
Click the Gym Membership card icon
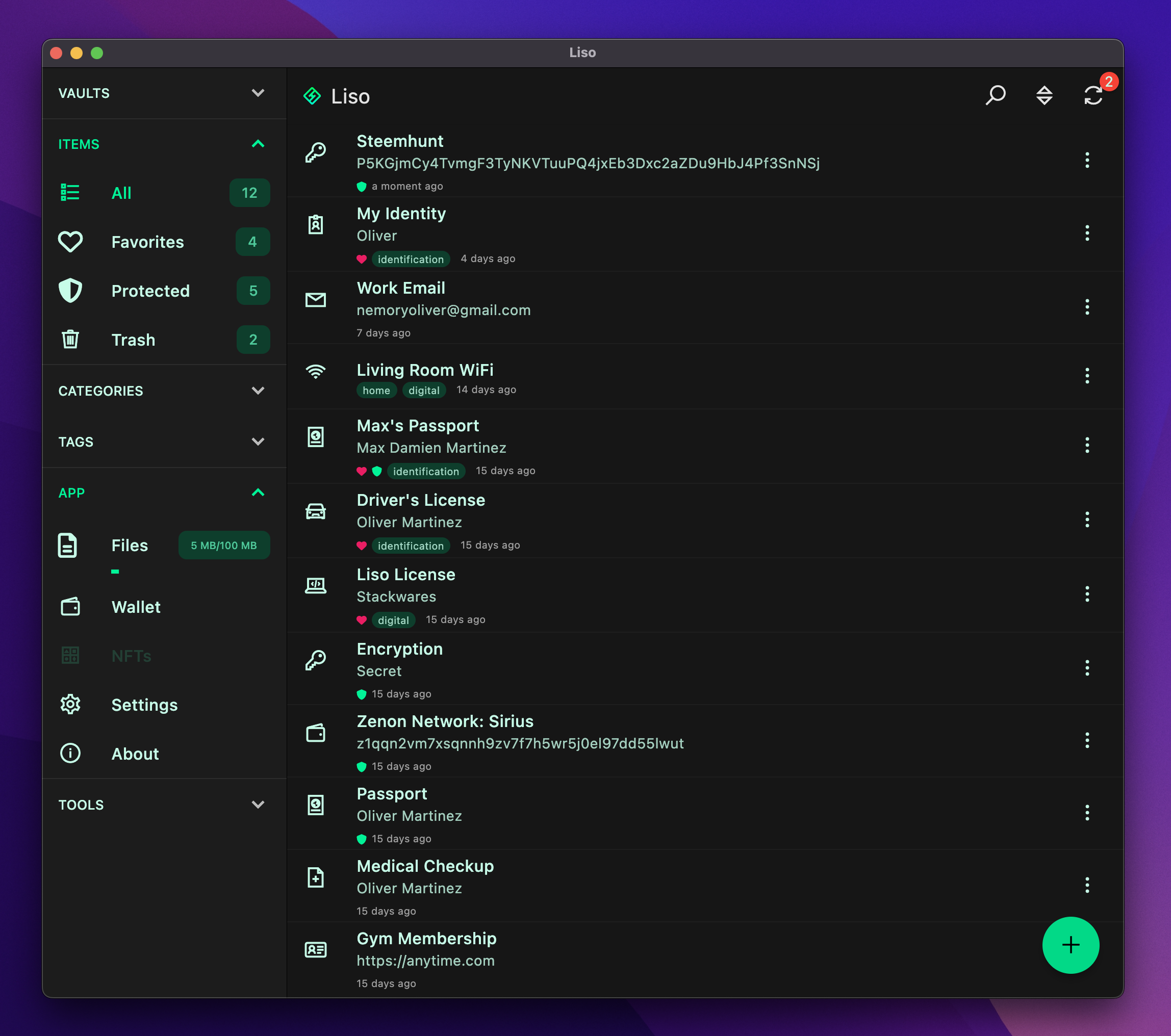pyautogui.click(x=316, y=949)
